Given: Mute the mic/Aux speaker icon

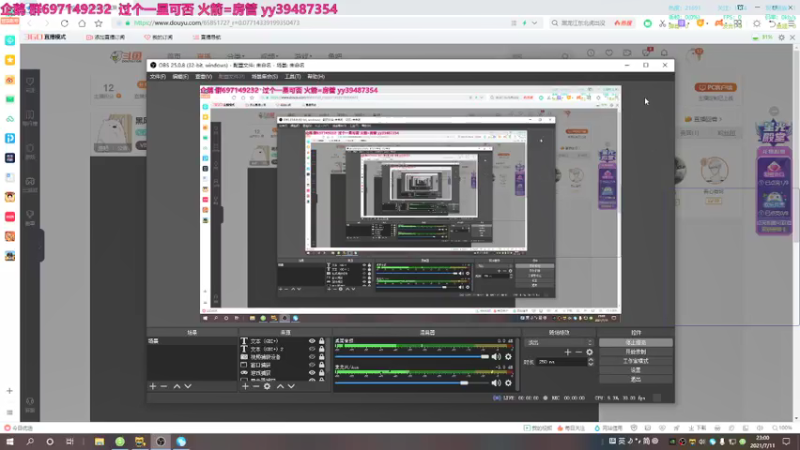Looking at the screenshot, I should click(496, 383).
